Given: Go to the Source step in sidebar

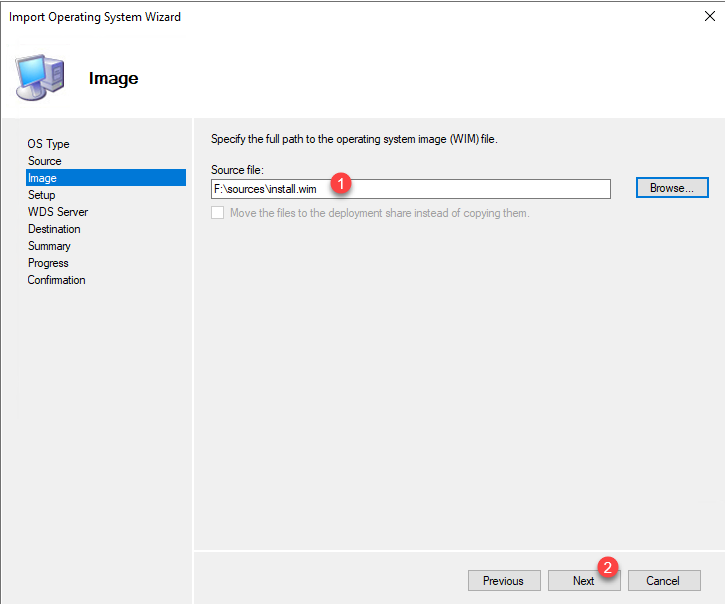Looking at the screenshot, I should click(x=44, y=161).
